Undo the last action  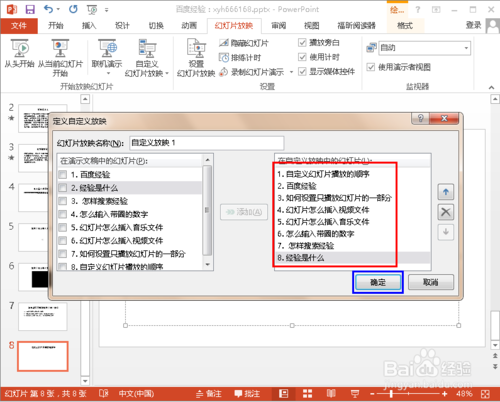coord(49,9)
